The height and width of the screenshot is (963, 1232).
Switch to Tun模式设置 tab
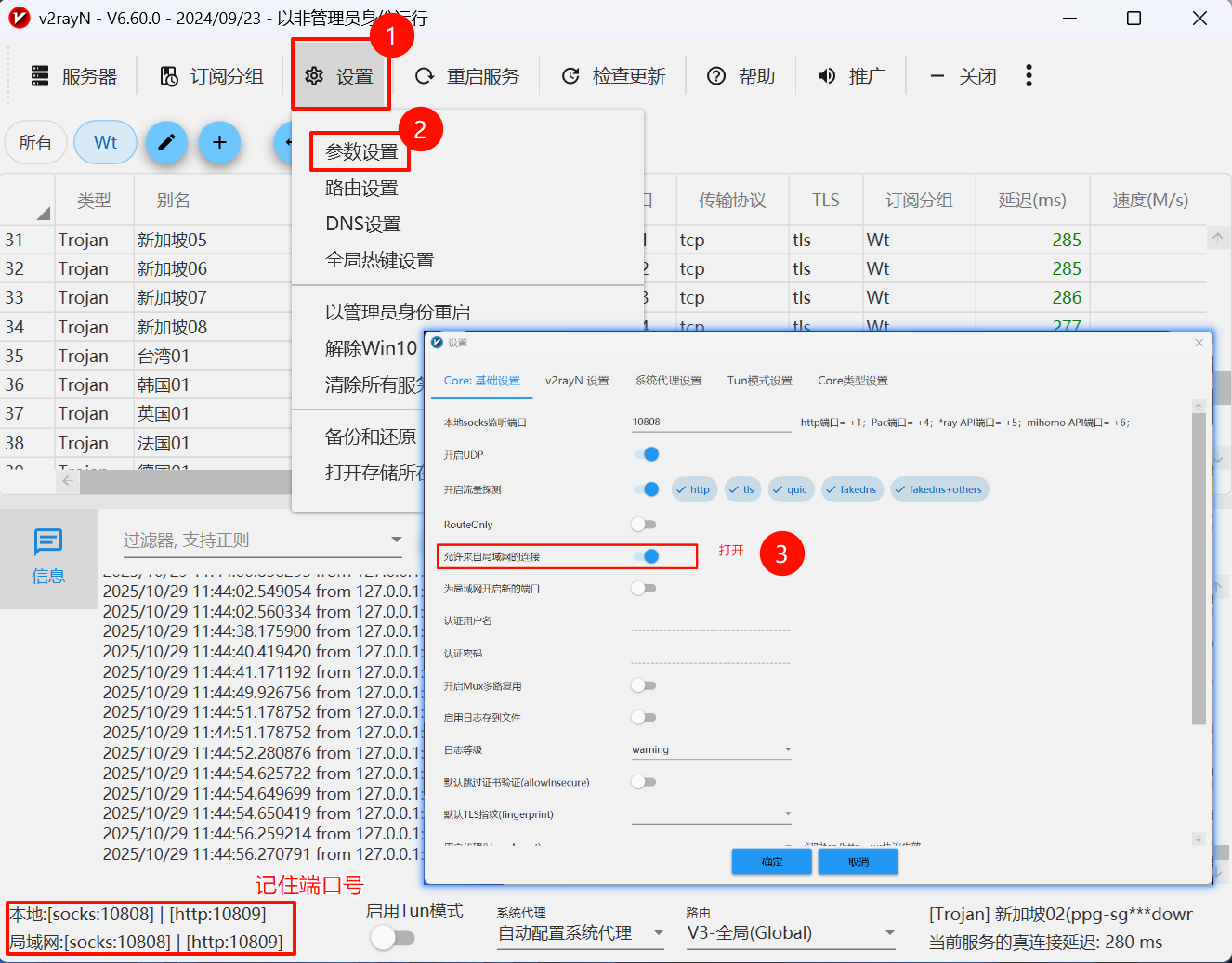point(759,381)
